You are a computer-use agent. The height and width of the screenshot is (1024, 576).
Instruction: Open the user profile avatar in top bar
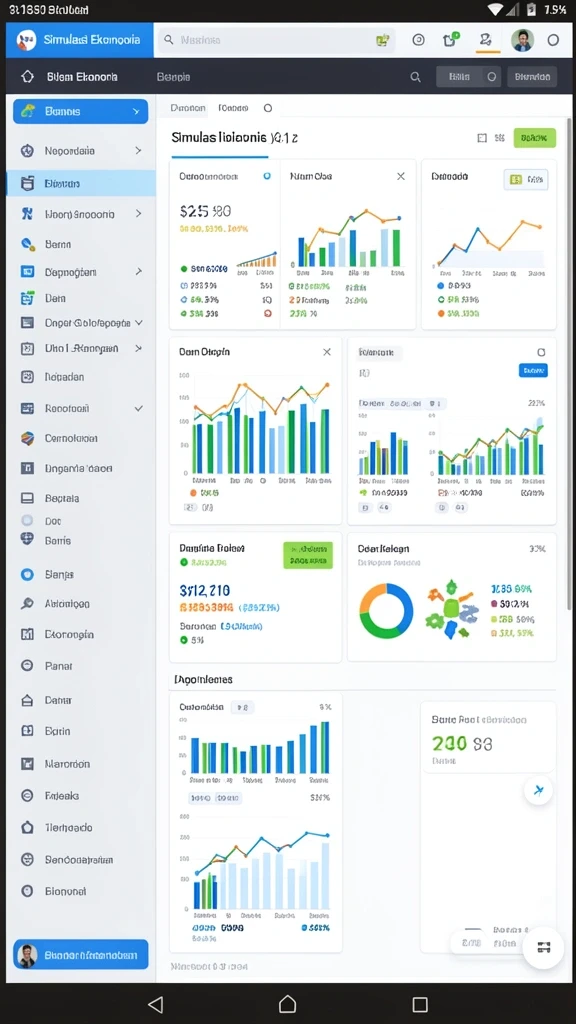tap(522, 40)
